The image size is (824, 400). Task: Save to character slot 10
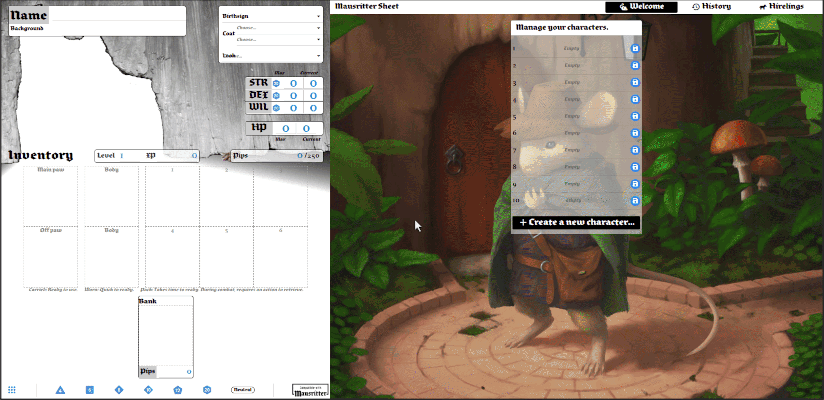point(635,201)
